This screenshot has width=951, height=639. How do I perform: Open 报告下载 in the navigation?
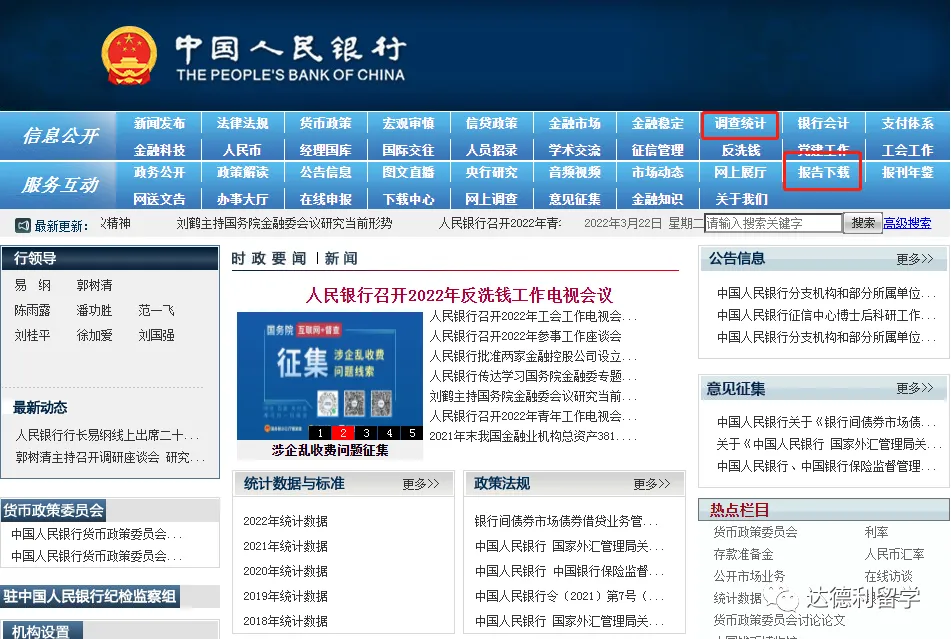(x=823, y=172)
